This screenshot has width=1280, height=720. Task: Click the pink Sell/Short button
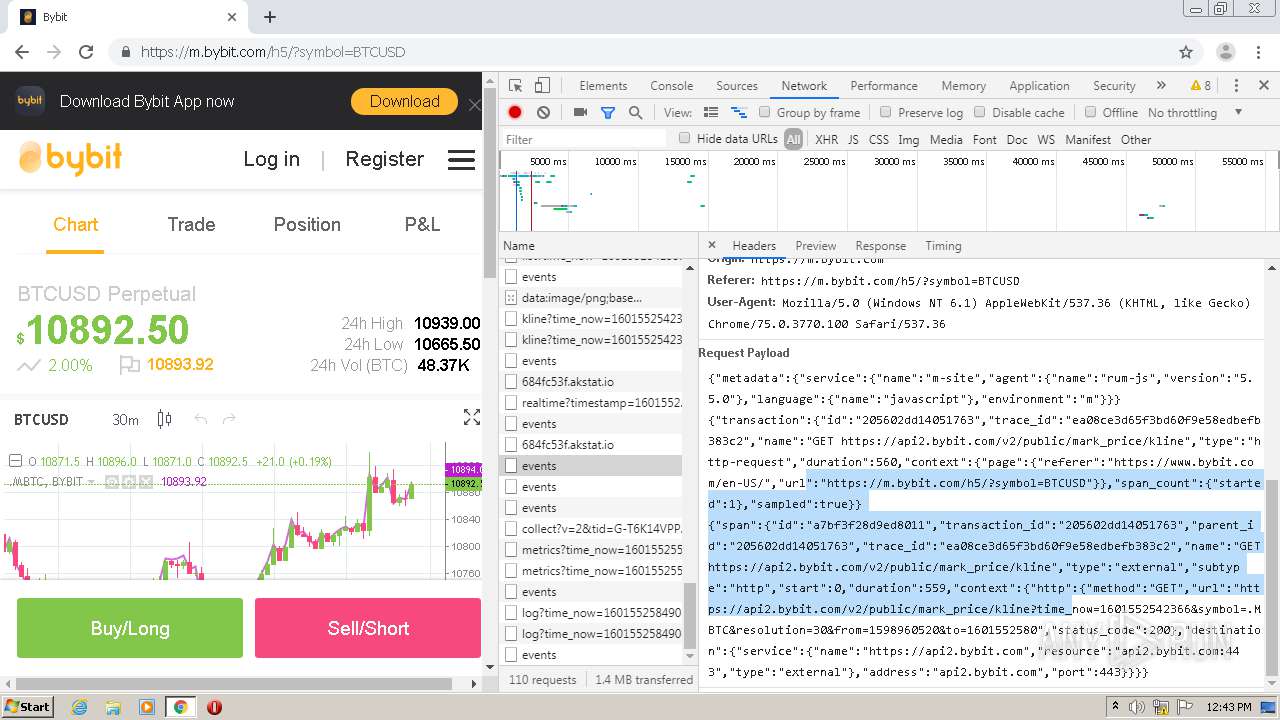[368, 628]
